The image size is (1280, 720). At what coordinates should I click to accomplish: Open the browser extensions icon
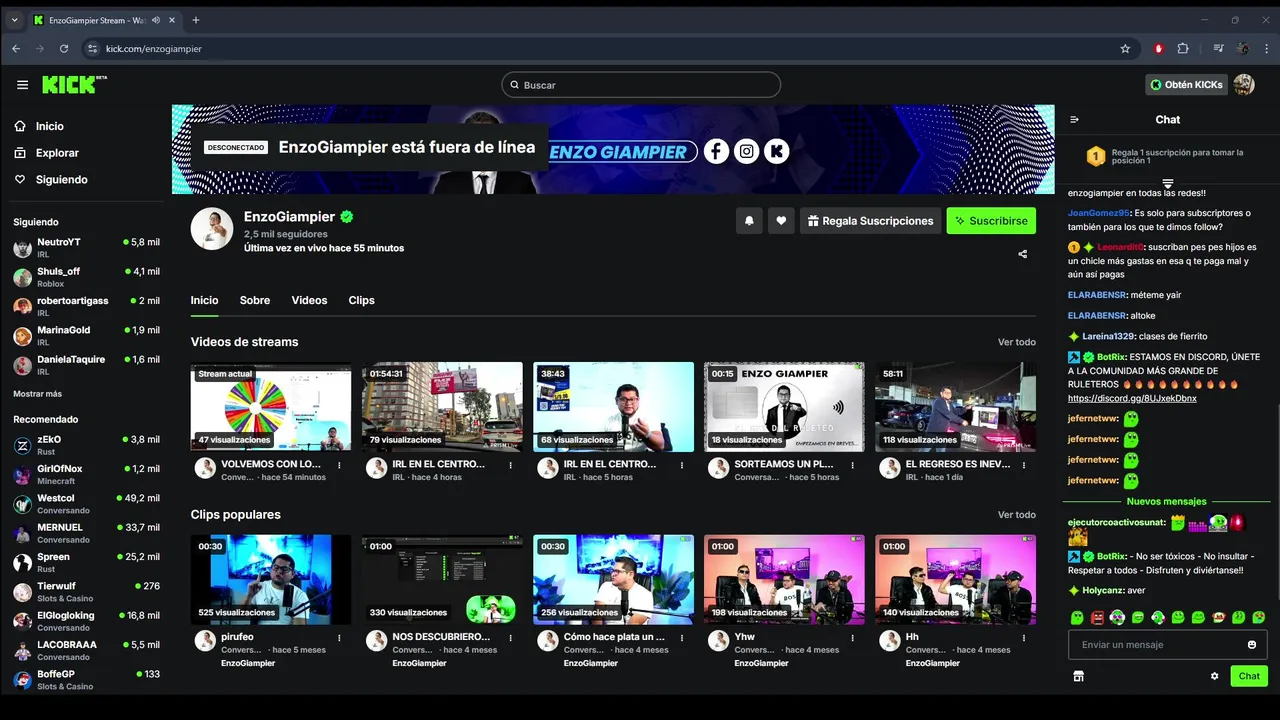pyautogui.click(x=1183, y=48)
